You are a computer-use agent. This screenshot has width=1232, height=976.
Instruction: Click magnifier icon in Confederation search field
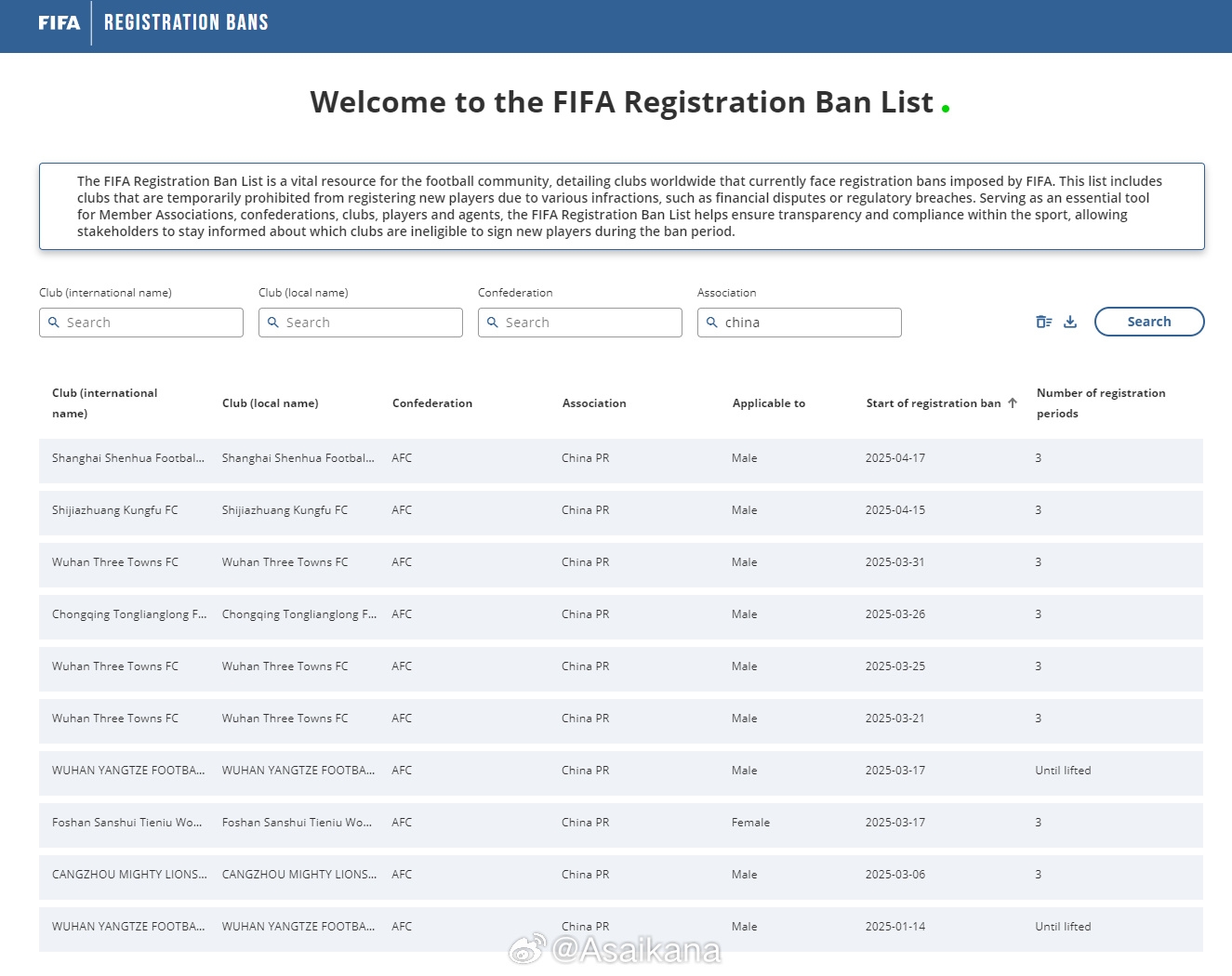(493, 323)
